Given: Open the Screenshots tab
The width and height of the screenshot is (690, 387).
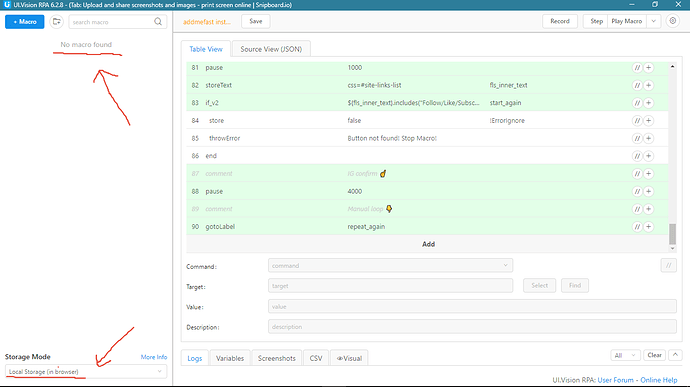Looking at the screenshot, I should (276, 358).
